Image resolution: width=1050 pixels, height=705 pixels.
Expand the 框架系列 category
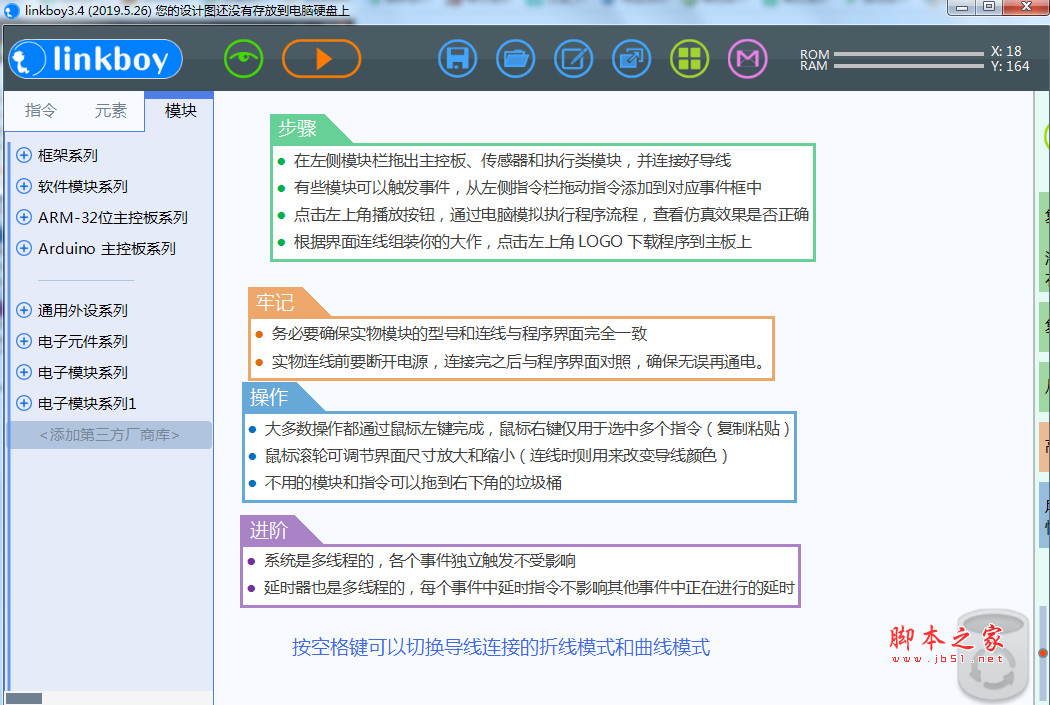click(x=24, y=155)
